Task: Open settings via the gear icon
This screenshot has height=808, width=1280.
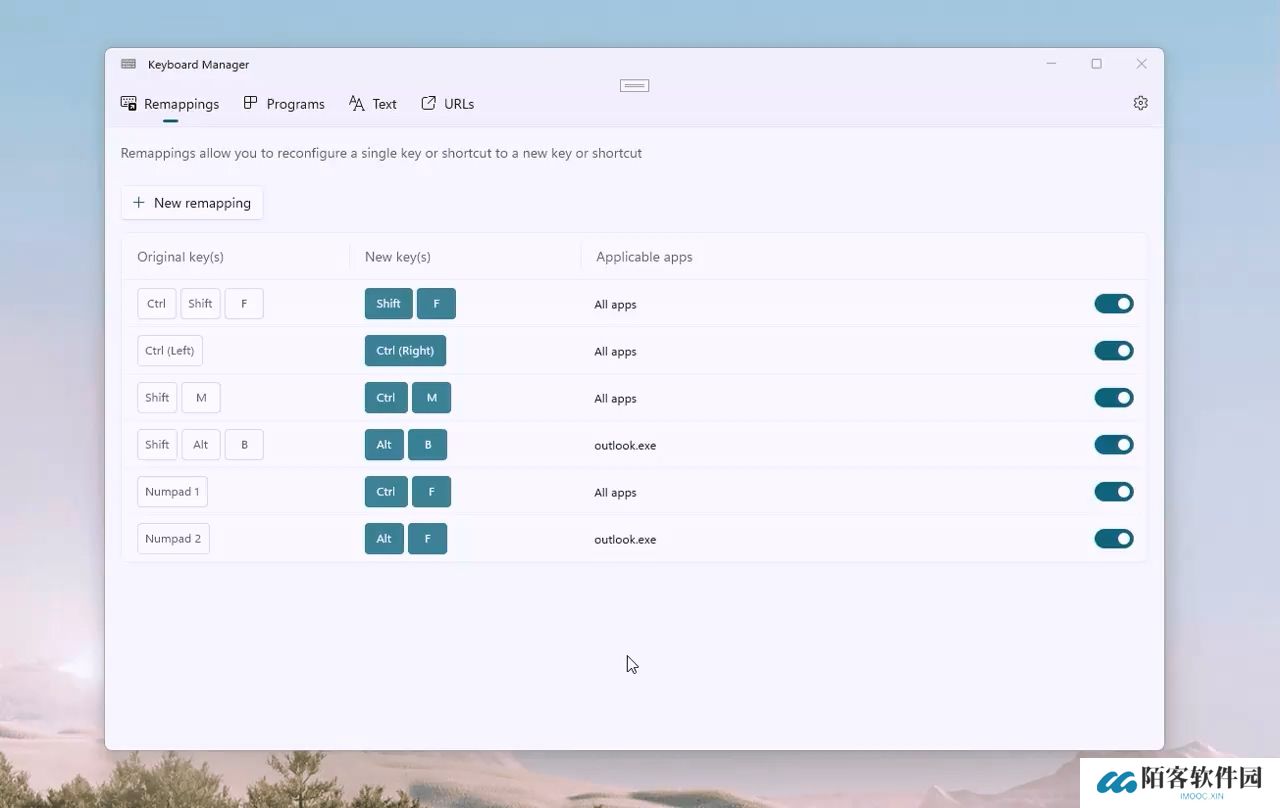Action: [x=1140, y=103]
